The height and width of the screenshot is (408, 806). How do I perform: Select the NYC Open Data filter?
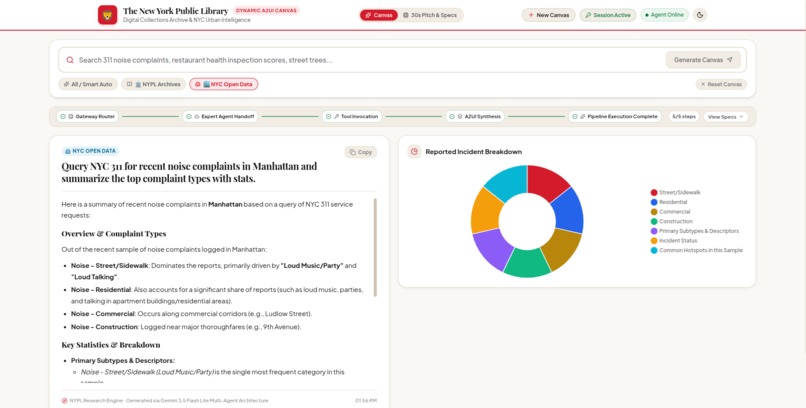coord(224,84)
